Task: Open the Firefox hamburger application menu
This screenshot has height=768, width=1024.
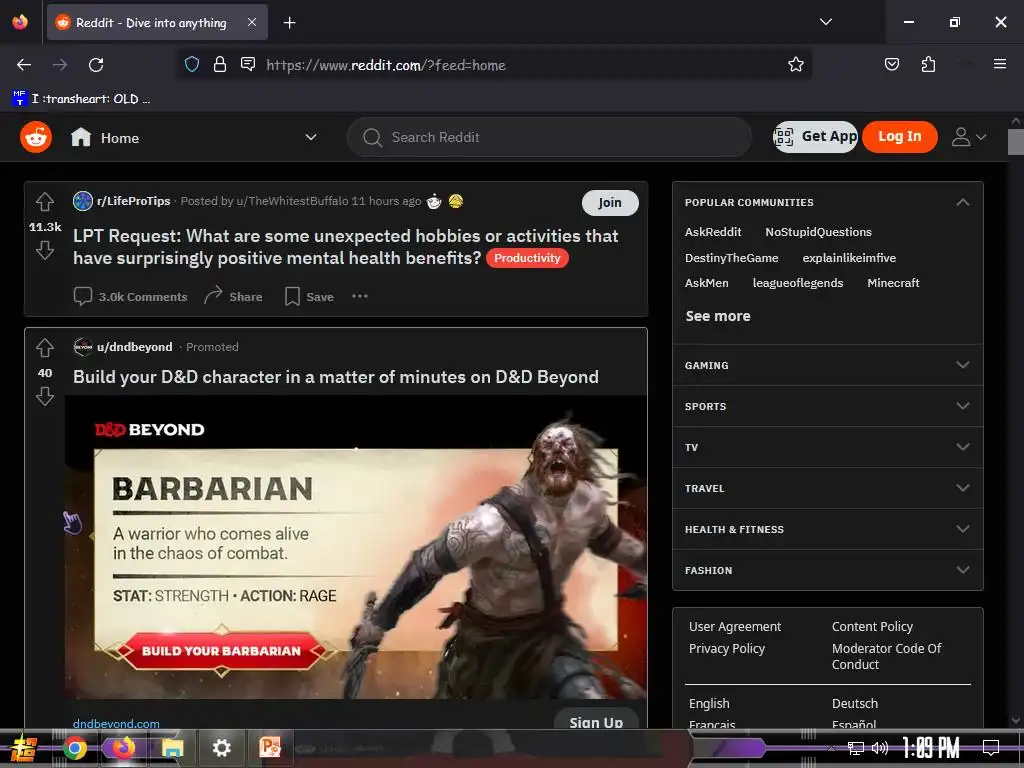Action: [x=1000, y=64]
